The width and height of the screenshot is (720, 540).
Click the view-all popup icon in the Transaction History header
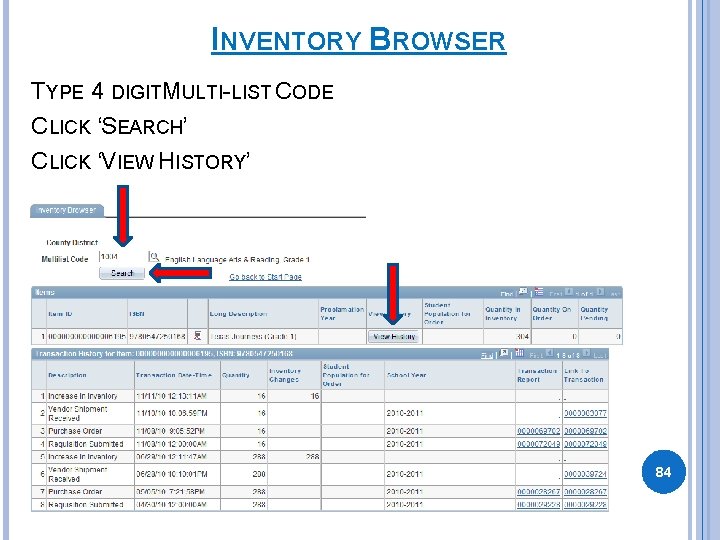(x=504, y=353)
